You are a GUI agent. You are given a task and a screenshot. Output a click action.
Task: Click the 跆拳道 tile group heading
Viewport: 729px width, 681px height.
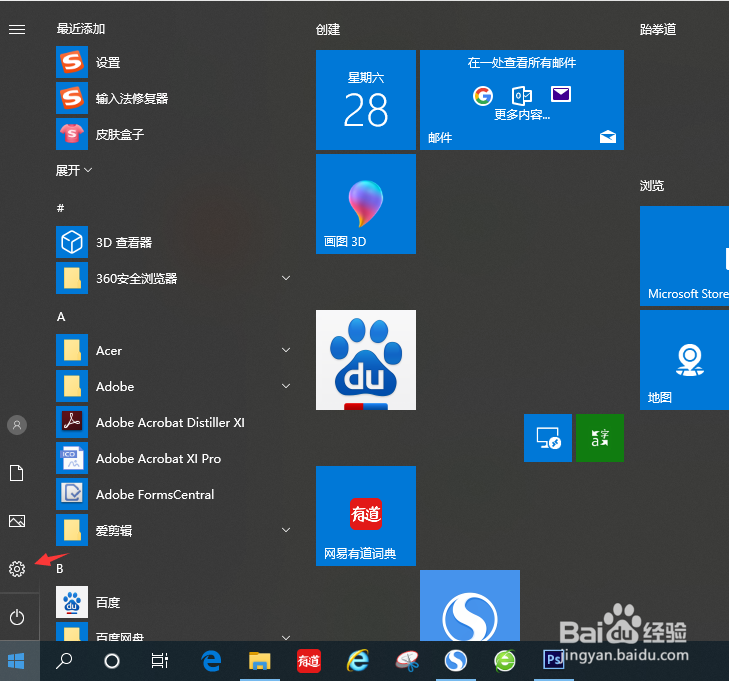657,30
